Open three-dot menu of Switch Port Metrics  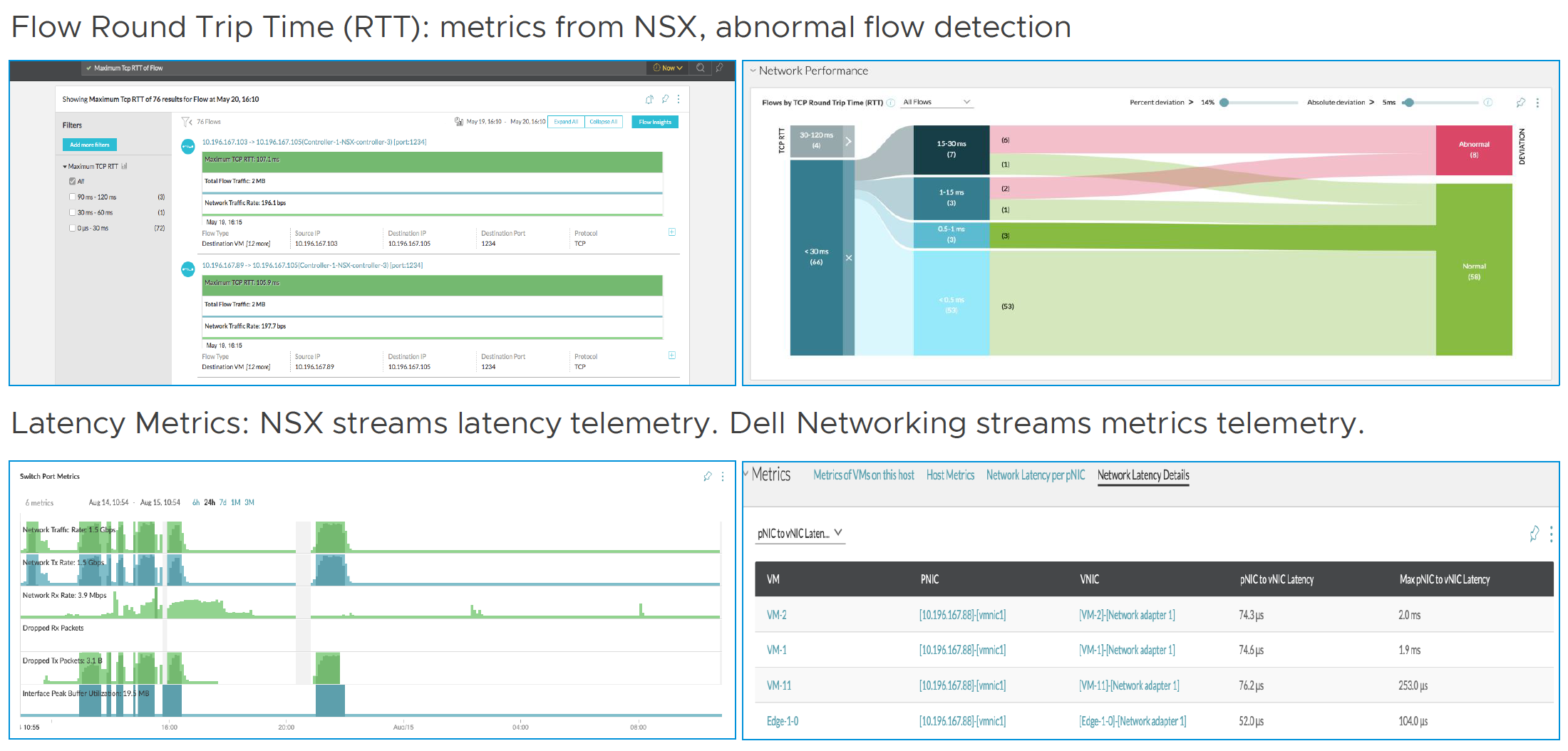(723, 477)
